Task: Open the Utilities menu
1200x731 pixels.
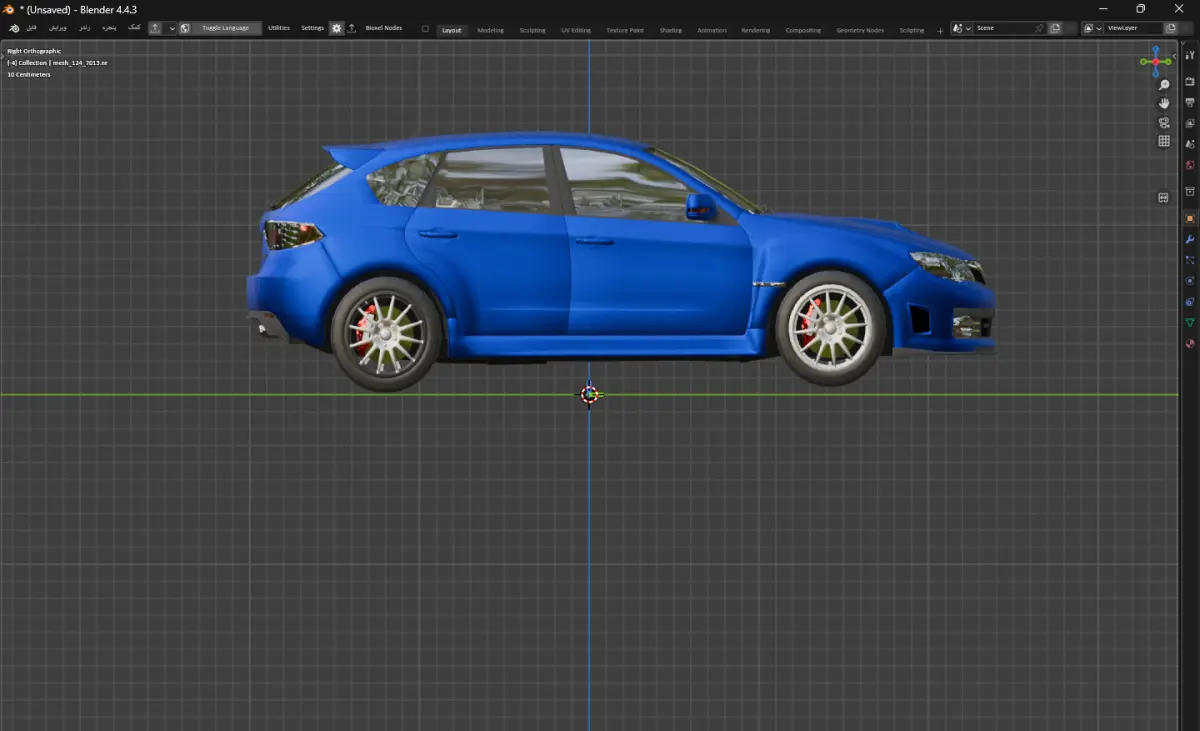Action: tap(279, 28)
